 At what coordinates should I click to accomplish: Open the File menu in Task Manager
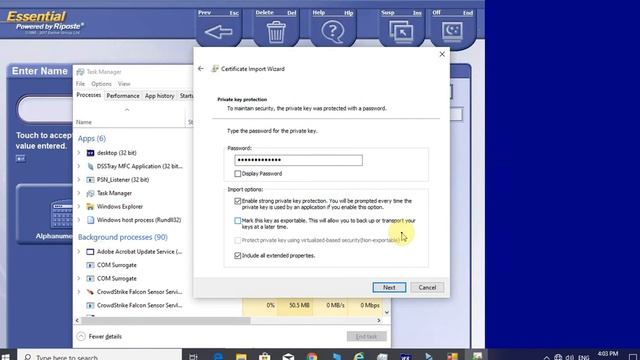click(80, 84)
